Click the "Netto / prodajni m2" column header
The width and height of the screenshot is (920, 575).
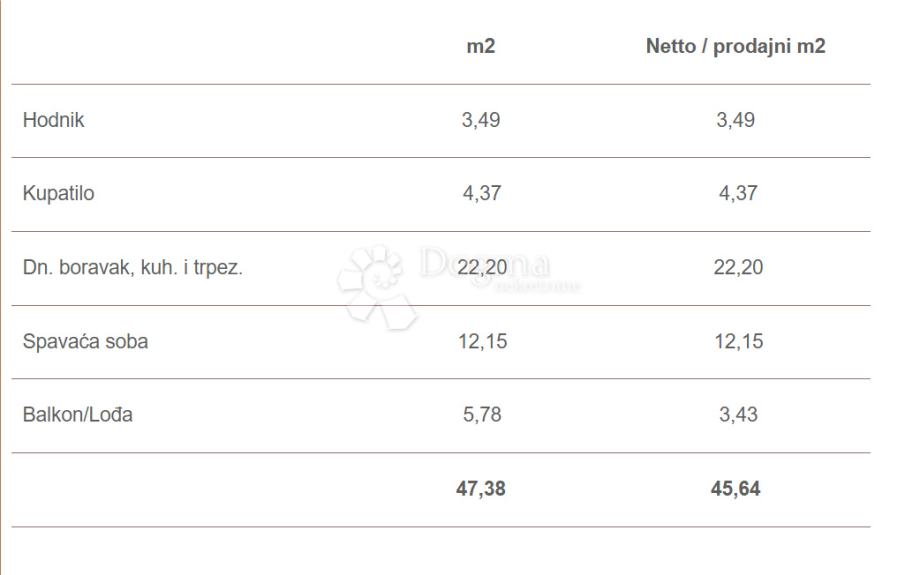click(735, 47)
